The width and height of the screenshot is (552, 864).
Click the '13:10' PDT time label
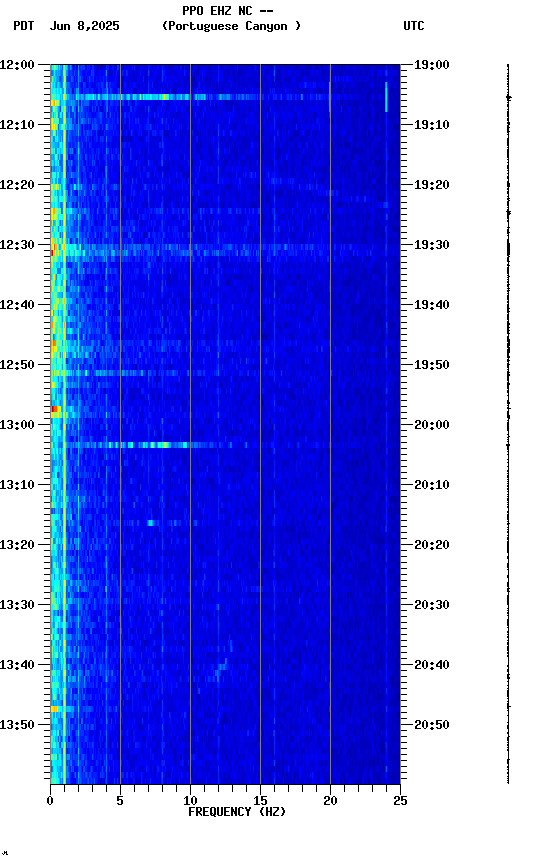pos(17,485)
